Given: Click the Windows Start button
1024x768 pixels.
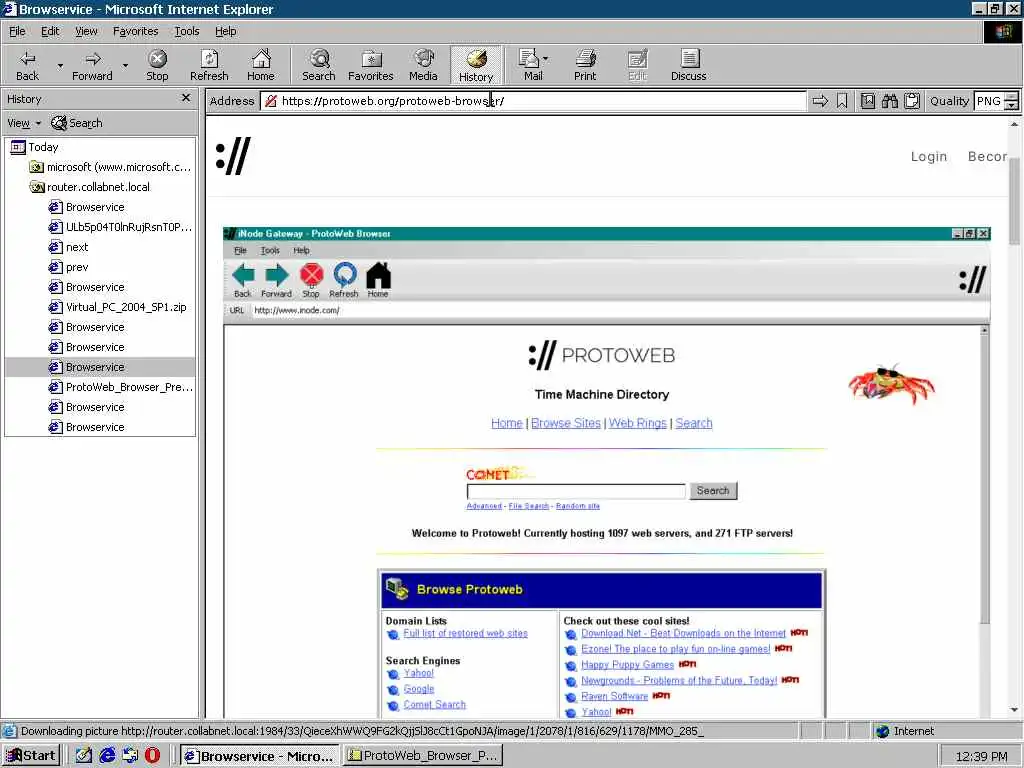Looking at the screenshot, I should click(31, 756).
